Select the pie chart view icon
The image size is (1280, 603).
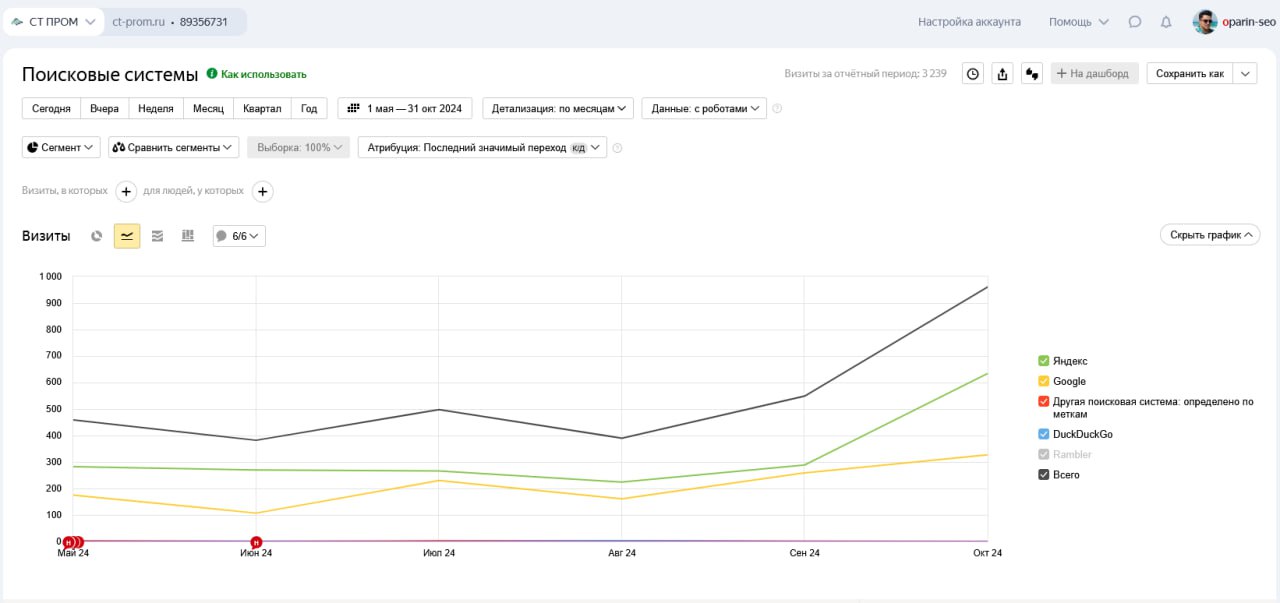click(97, 236)
